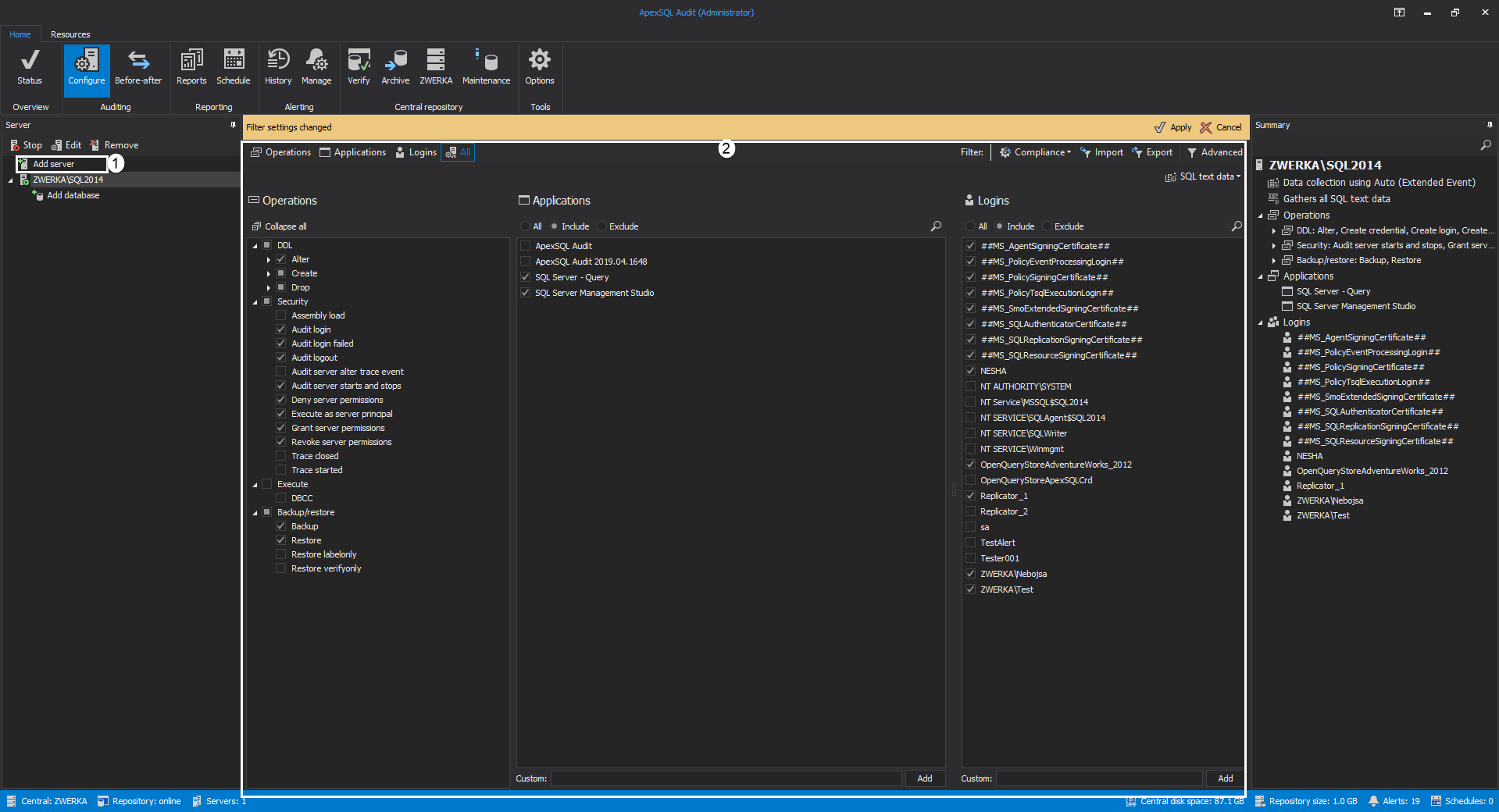This screenshot has width=1499, height=812.
Task: Click the Archive repository icon
Action: [x=395, y=67]
